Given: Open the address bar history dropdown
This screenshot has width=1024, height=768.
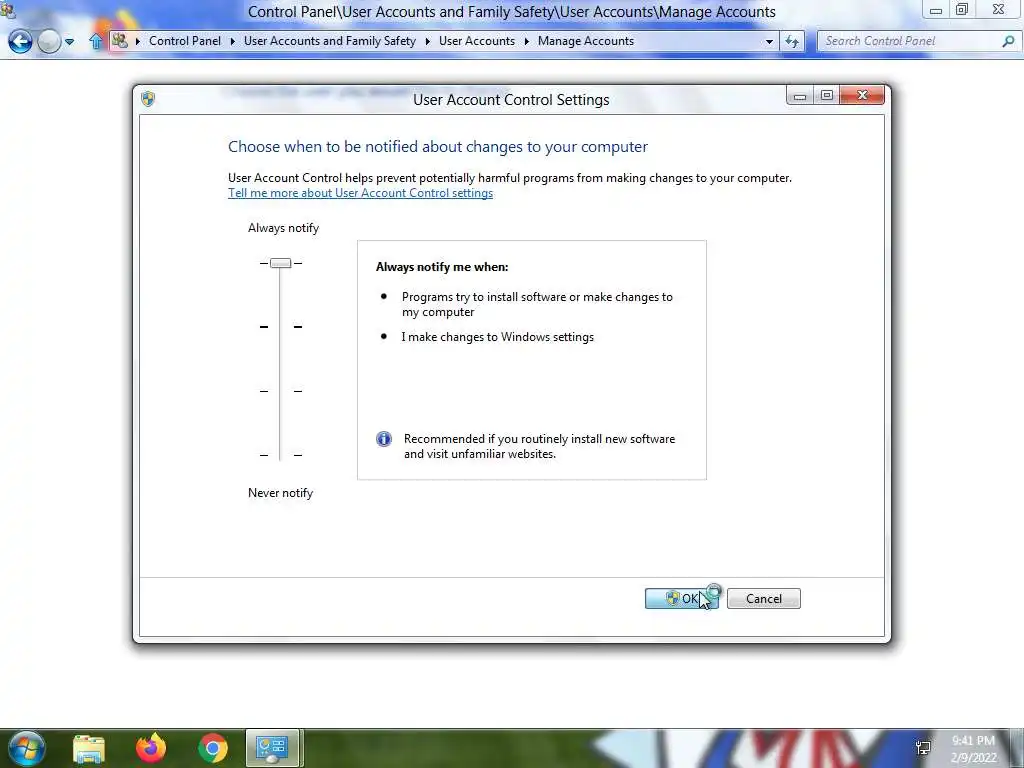Looking at the screenshot, I should (x=769, y=41).
